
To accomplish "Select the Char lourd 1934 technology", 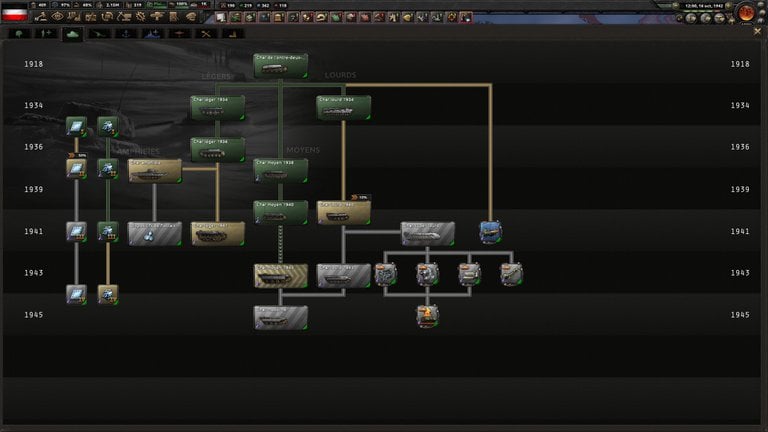I will (343, 108).
